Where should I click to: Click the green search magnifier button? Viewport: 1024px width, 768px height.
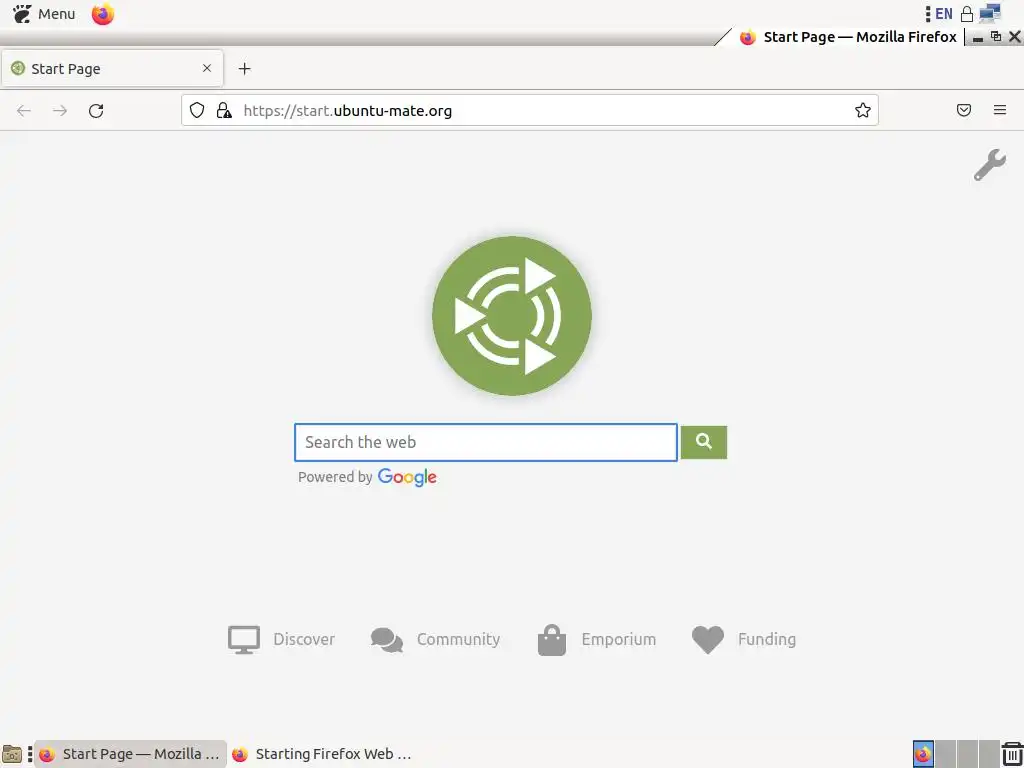(704, 442)
